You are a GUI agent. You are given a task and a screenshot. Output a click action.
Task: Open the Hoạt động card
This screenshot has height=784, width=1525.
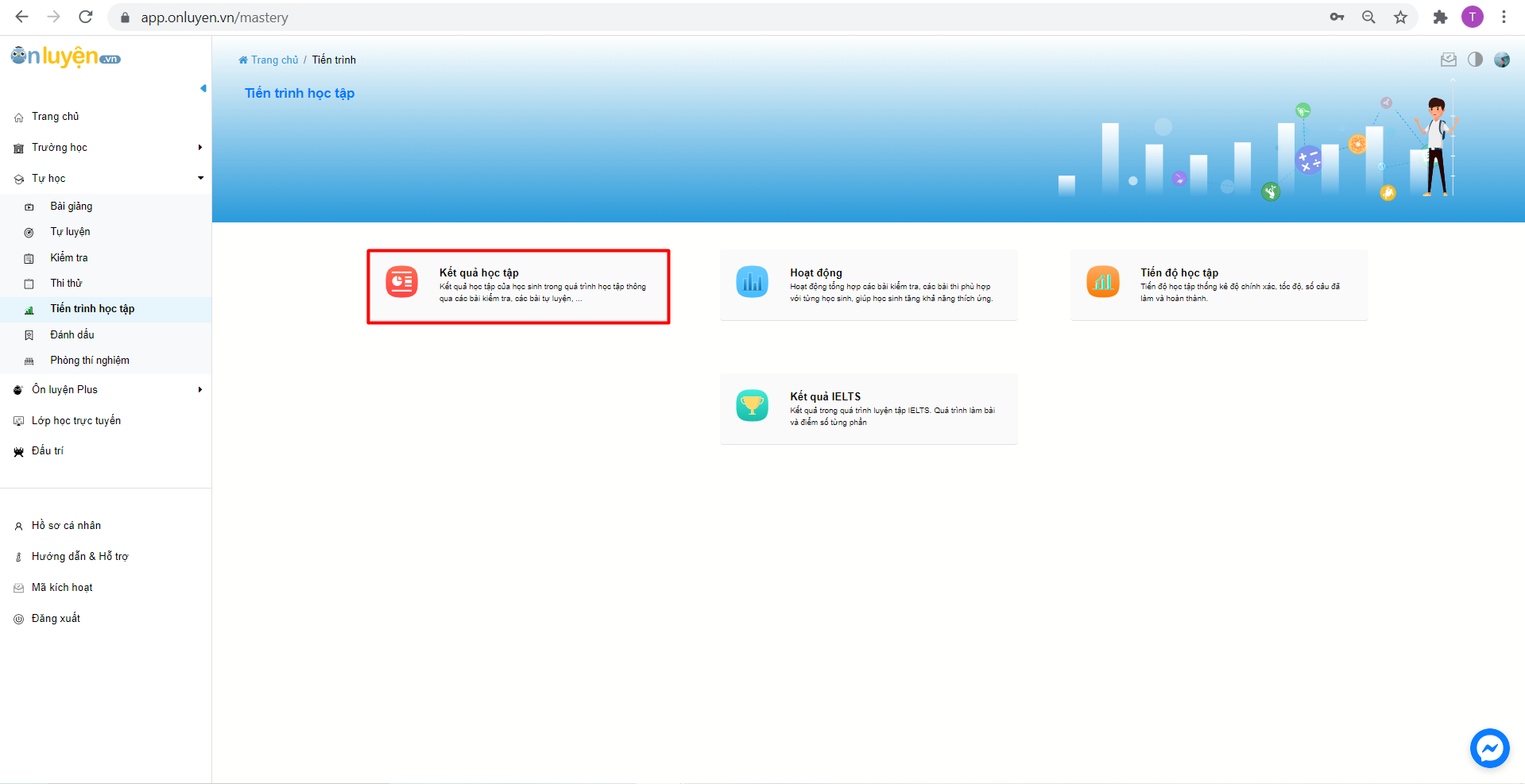pos(869,285)
